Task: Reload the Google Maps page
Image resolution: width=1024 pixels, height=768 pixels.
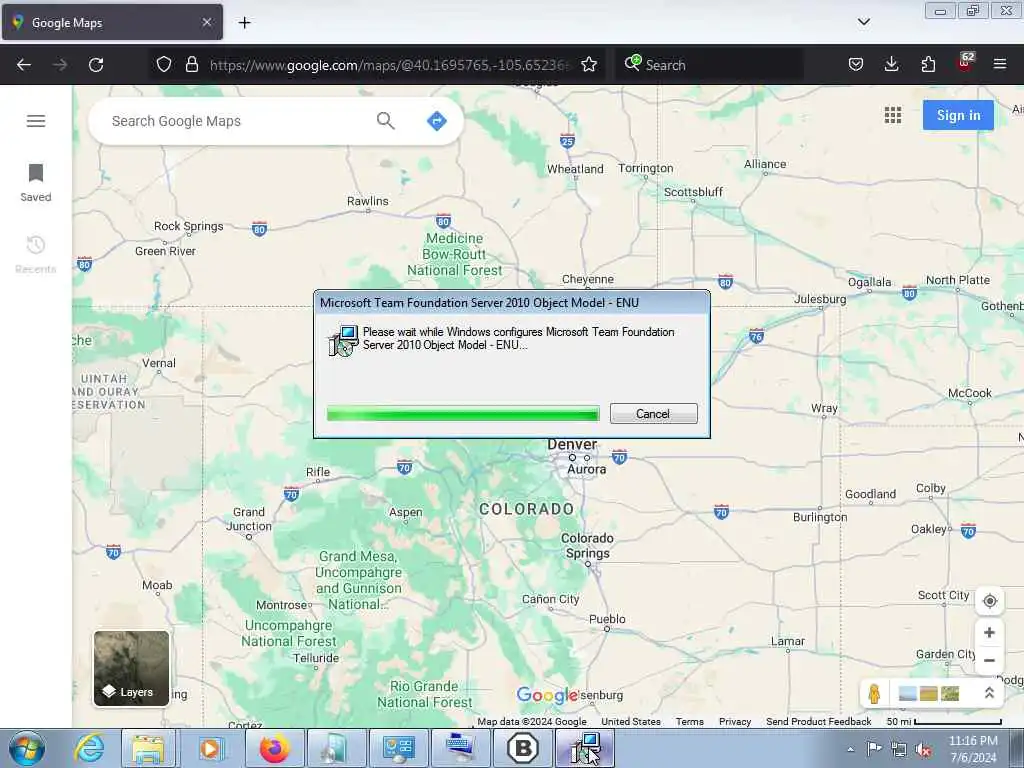Action: tap(96, 65)
